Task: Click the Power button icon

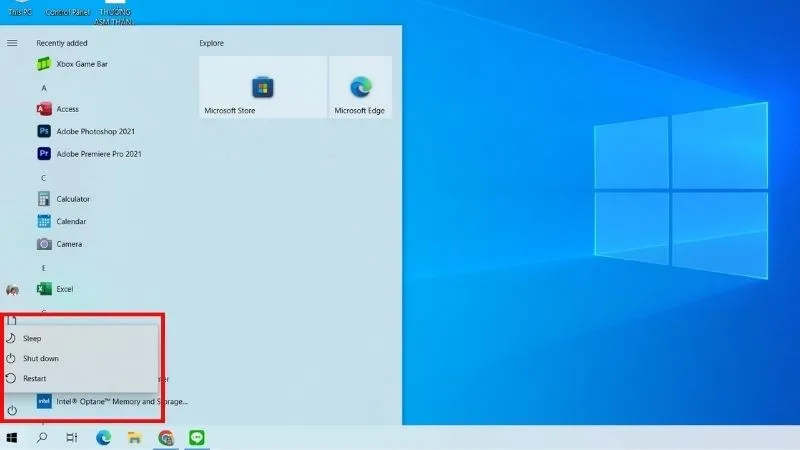Action: click(x=12, y=410)
